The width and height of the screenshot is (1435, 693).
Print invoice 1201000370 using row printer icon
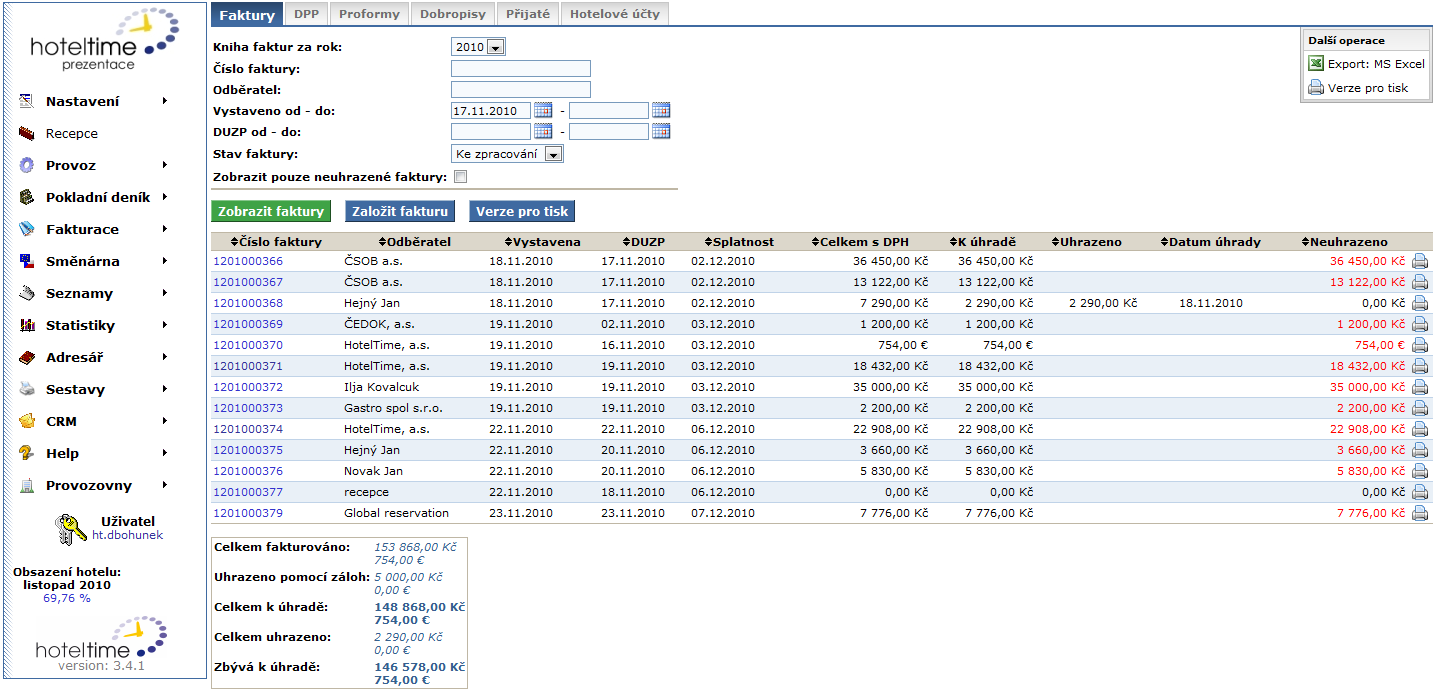pyautogui.click(x=1420, y=345)
